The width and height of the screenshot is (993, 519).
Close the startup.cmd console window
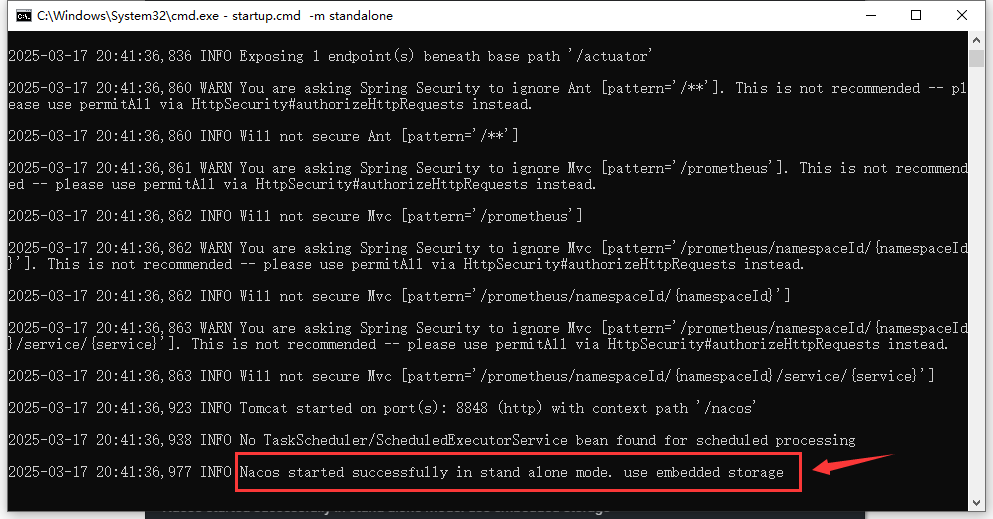tap(961, 15)
